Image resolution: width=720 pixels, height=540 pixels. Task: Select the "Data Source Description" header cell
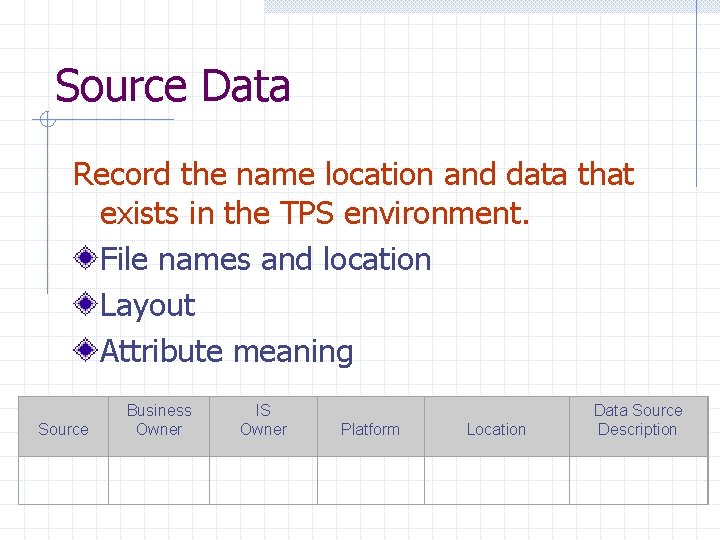pyautogui.click(x=639, y=427)
